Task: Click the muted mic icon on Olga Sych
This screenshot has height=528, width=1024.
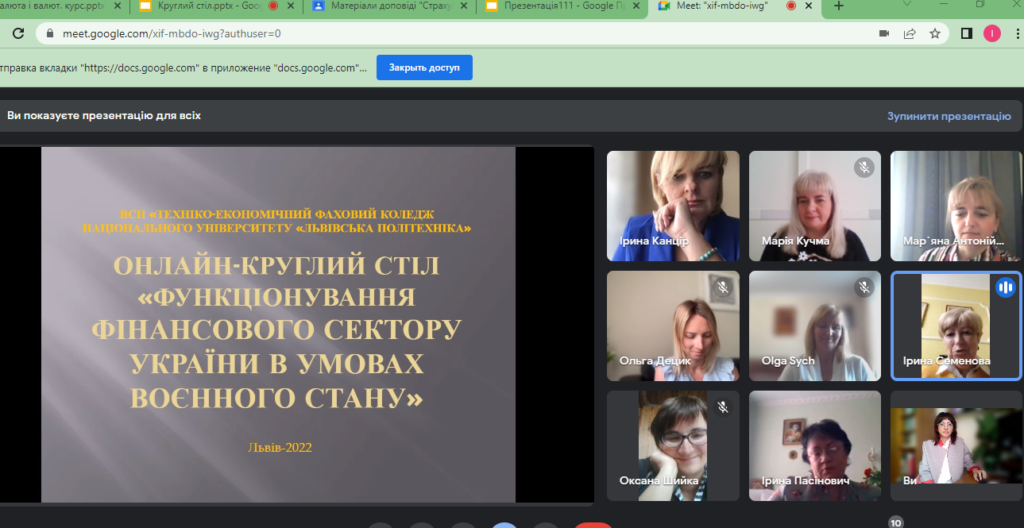Action: (x=864, y=287)
